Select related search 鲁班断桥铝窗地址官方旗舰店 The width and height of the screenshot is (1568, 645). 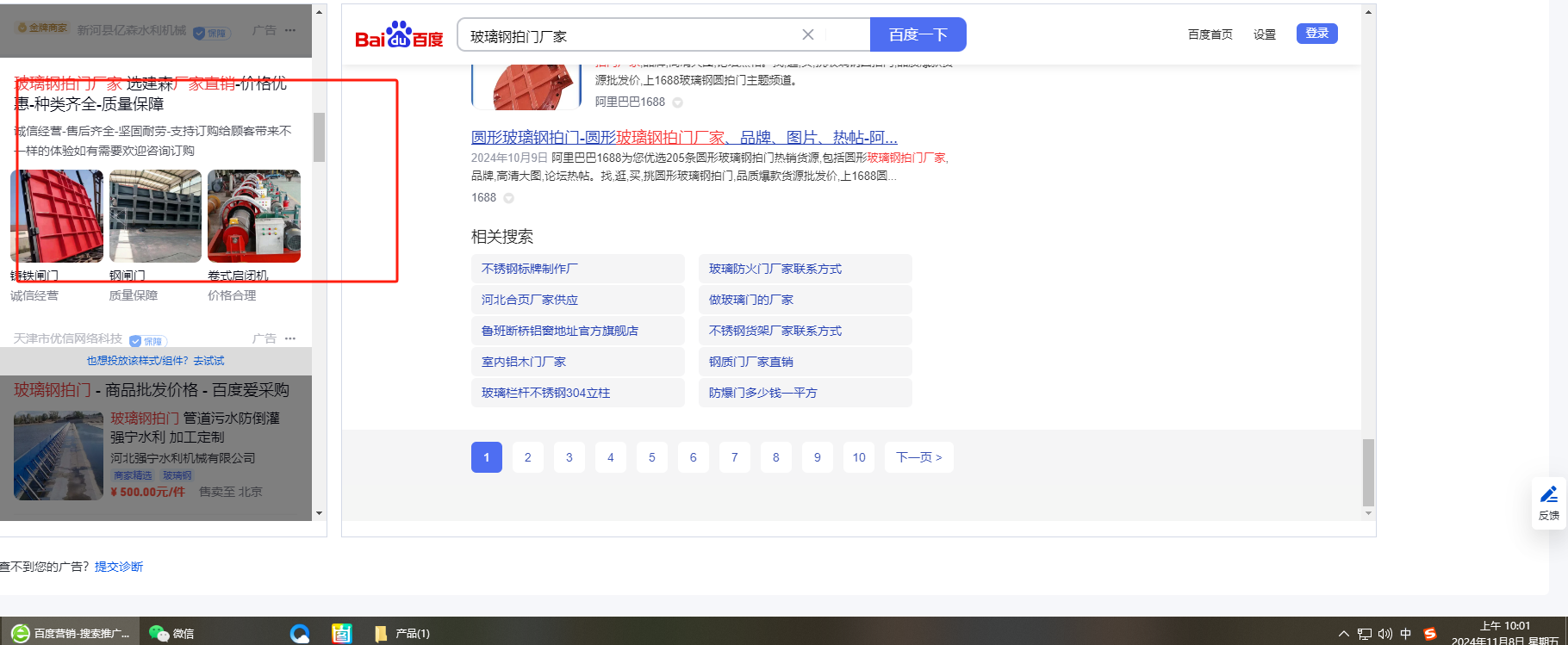pos(578,331)
